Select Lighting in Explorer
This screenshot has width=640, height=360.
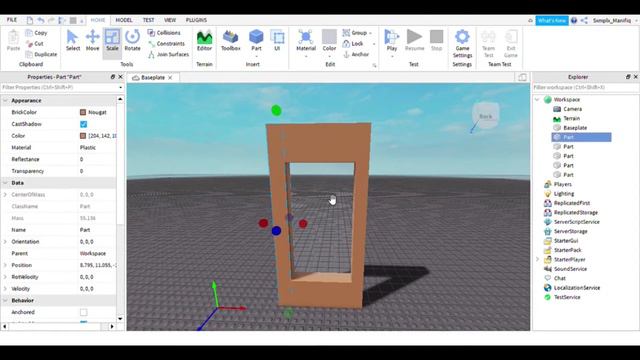[564, 193]
